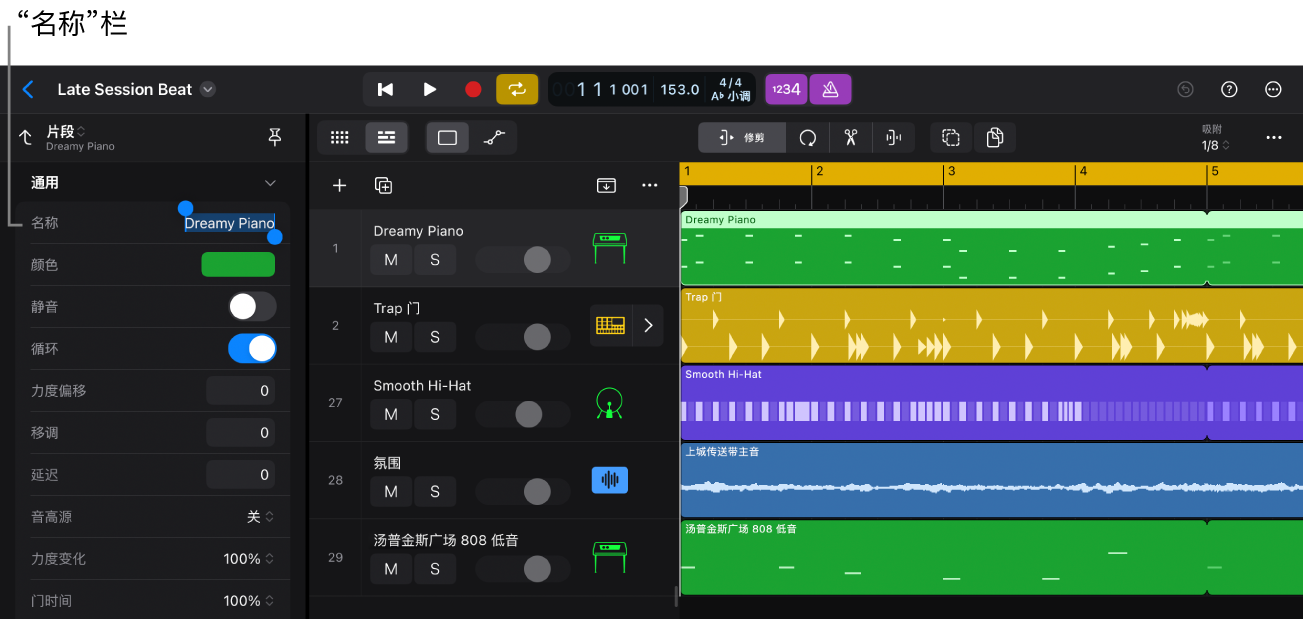
Task: Turn off the 循环 switch
Action: click(x=252, y=348)
